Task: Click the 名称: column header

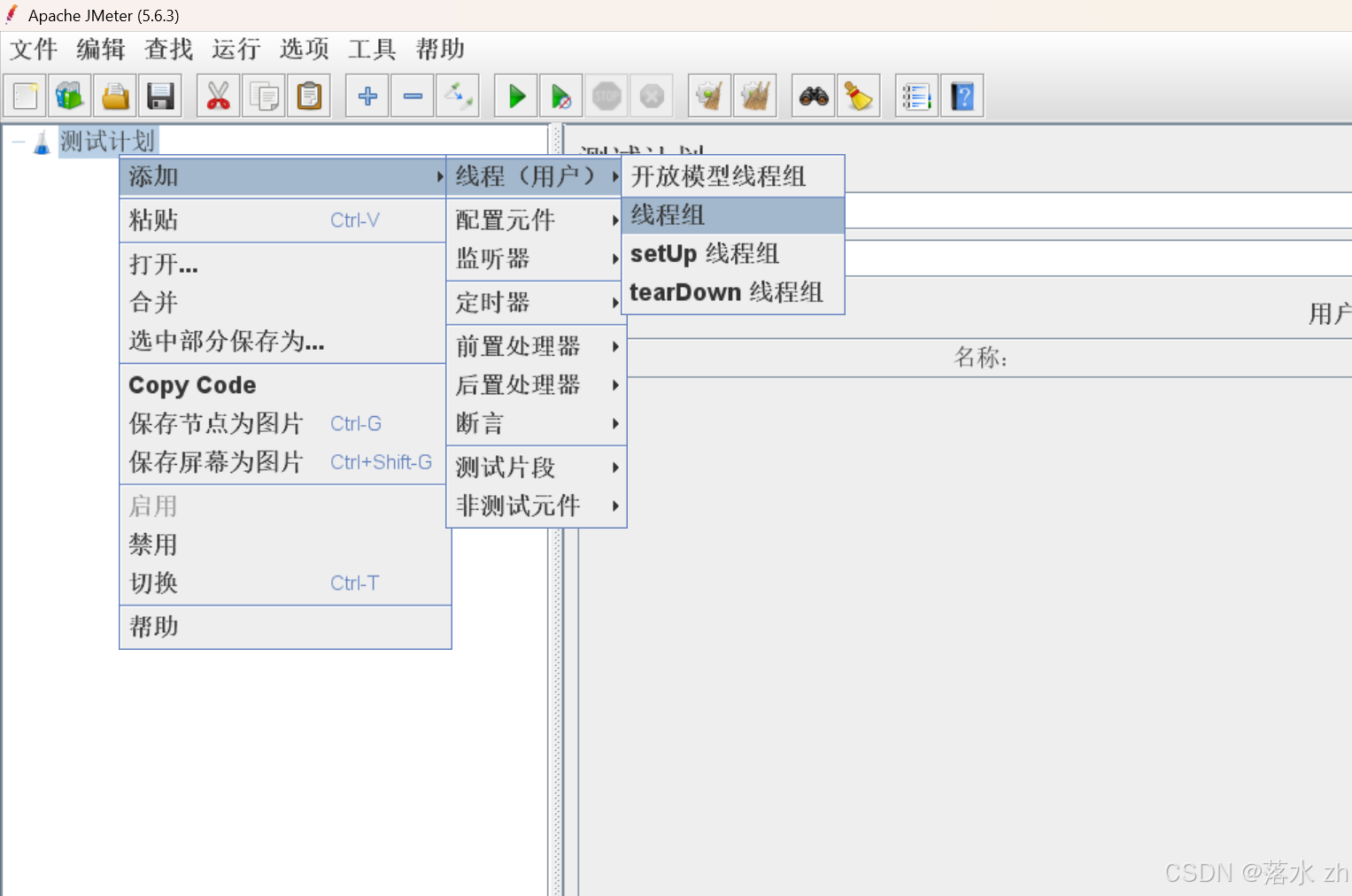Action: coord(980,358)
